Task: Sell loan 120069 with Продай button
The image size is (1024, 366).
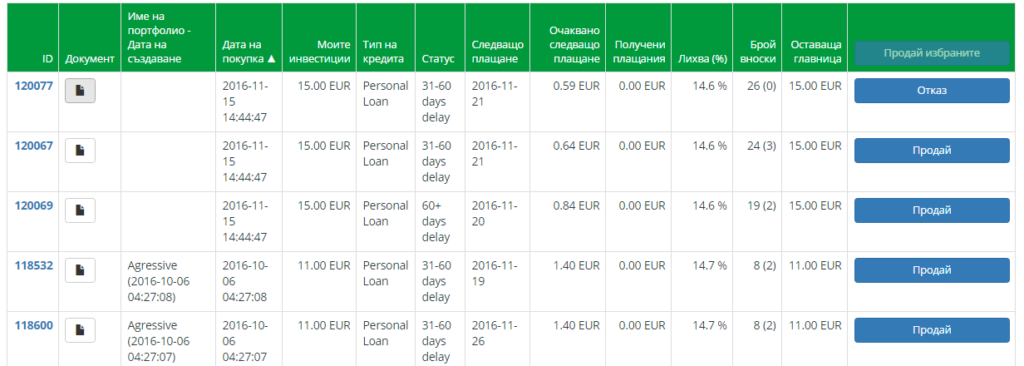Action: coord(932,210)
